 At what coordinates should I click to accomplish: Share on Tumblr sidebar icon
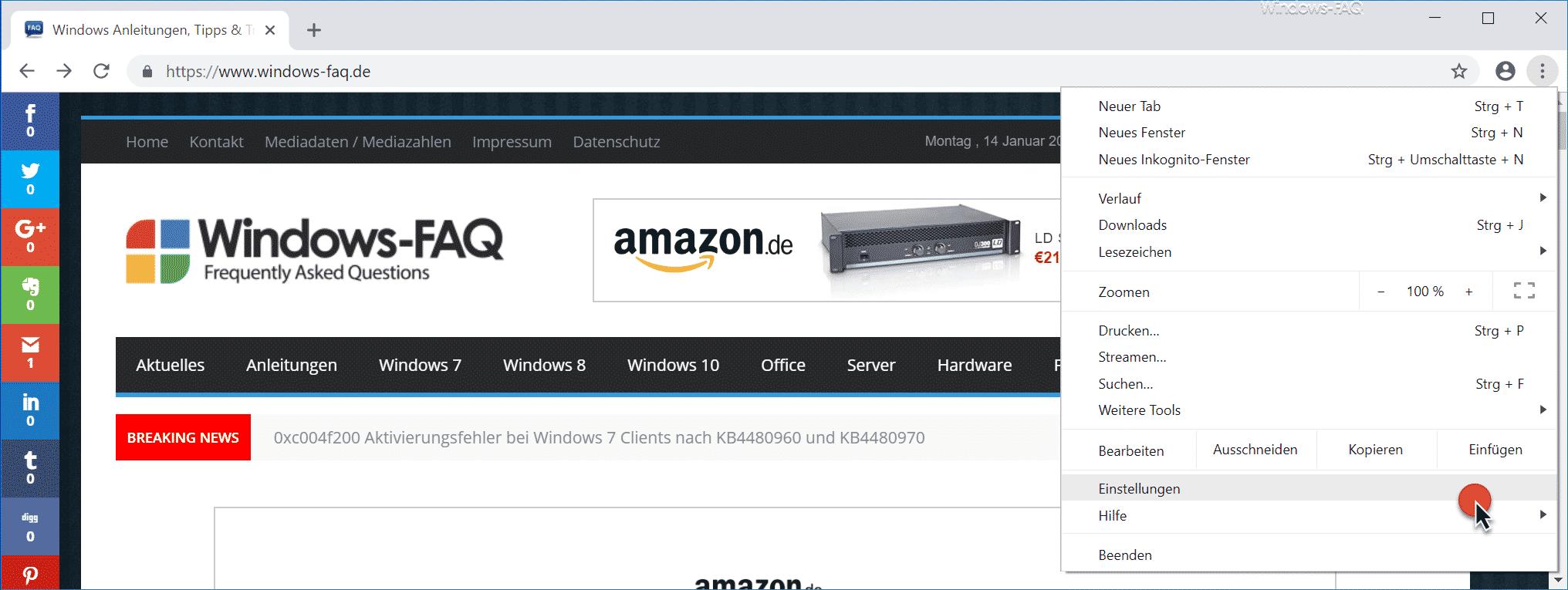pos(30,468)
